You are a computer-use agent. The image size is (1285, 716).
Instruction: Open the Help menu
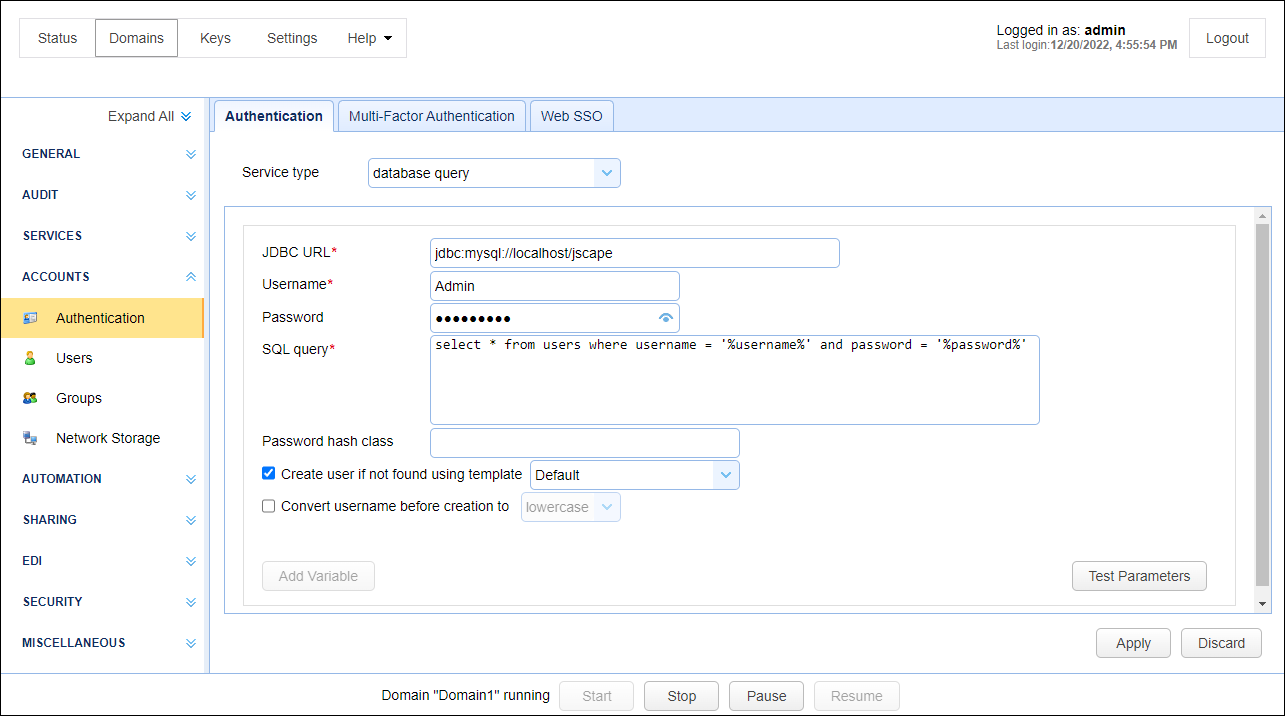(370, 38)
